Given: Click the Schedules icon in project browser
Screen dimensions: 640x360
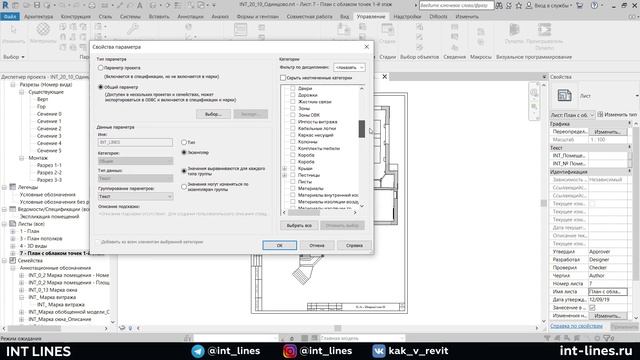Looking at the screenshot, I should click(13, 209).
